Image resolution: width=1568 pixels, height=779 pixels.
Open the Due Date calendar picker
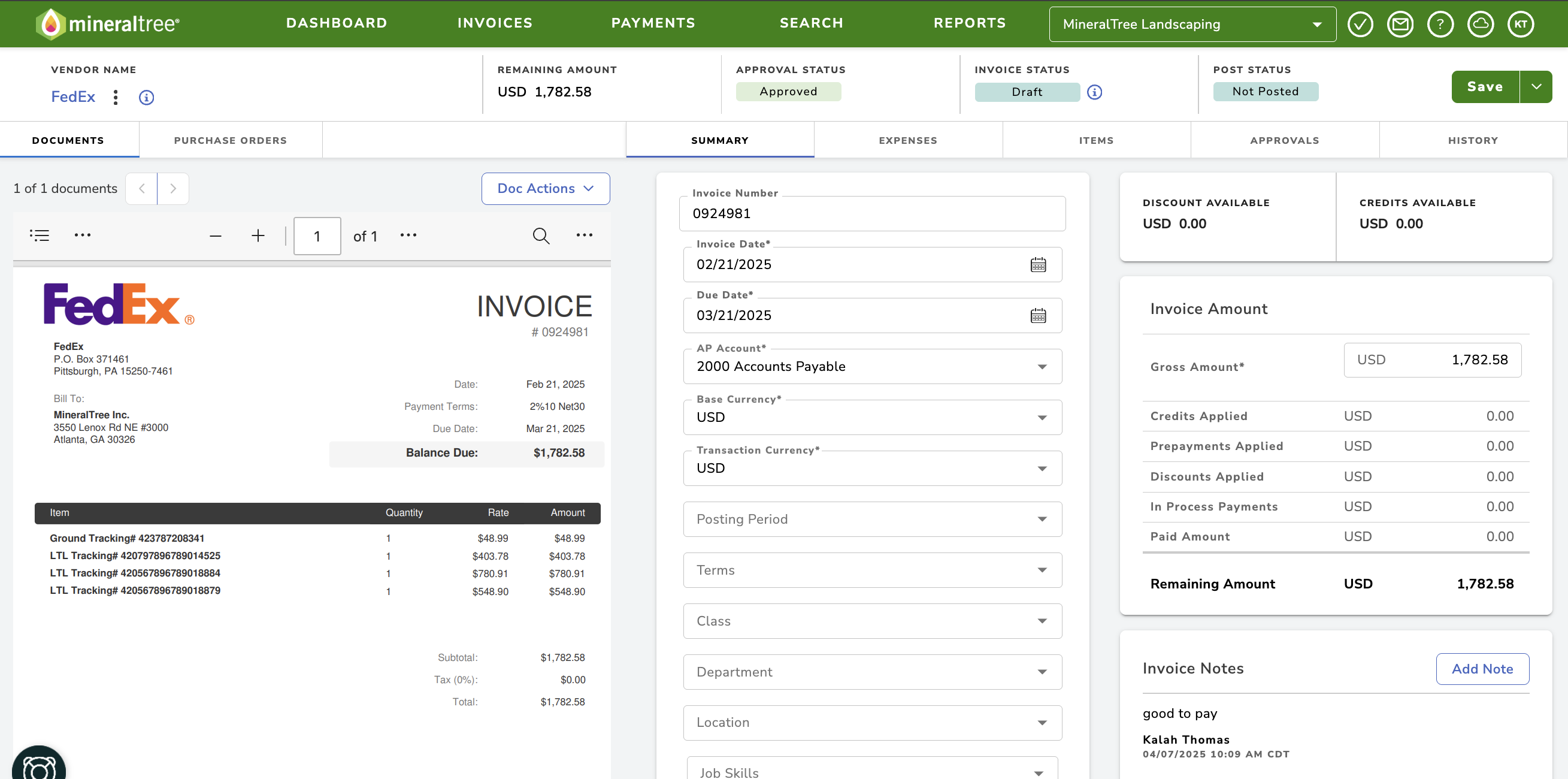point(1038,316)
